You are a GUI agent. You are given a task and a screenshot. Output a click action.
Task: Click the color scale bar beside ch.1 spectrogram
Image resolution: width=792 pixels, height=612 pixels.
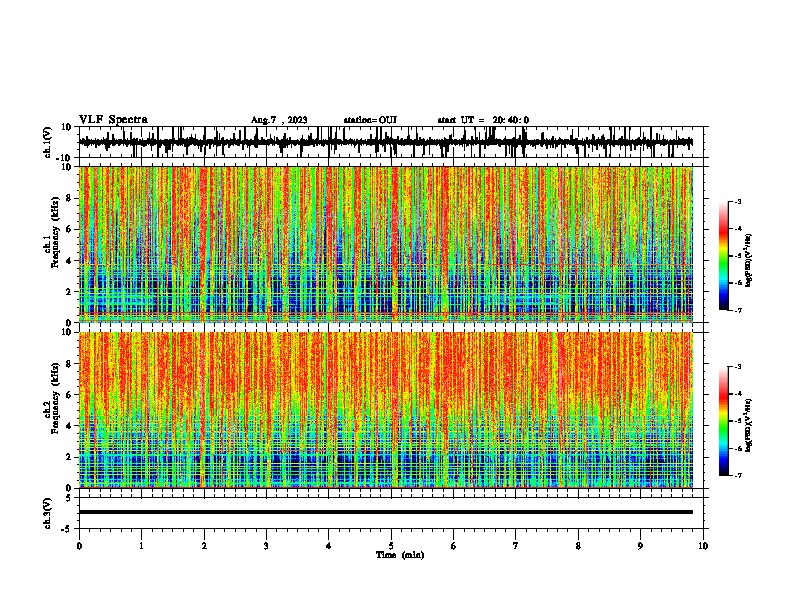[723, 256]
